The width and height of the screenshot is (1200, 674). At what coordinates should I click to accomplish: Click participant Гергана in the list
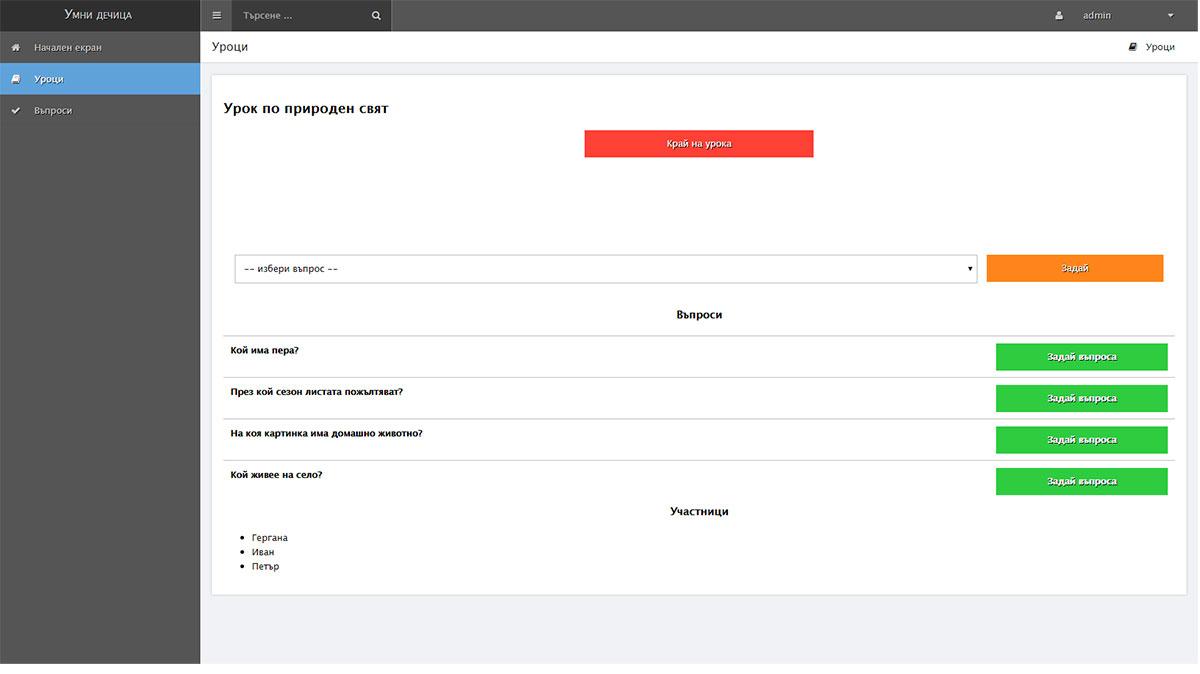270,538
